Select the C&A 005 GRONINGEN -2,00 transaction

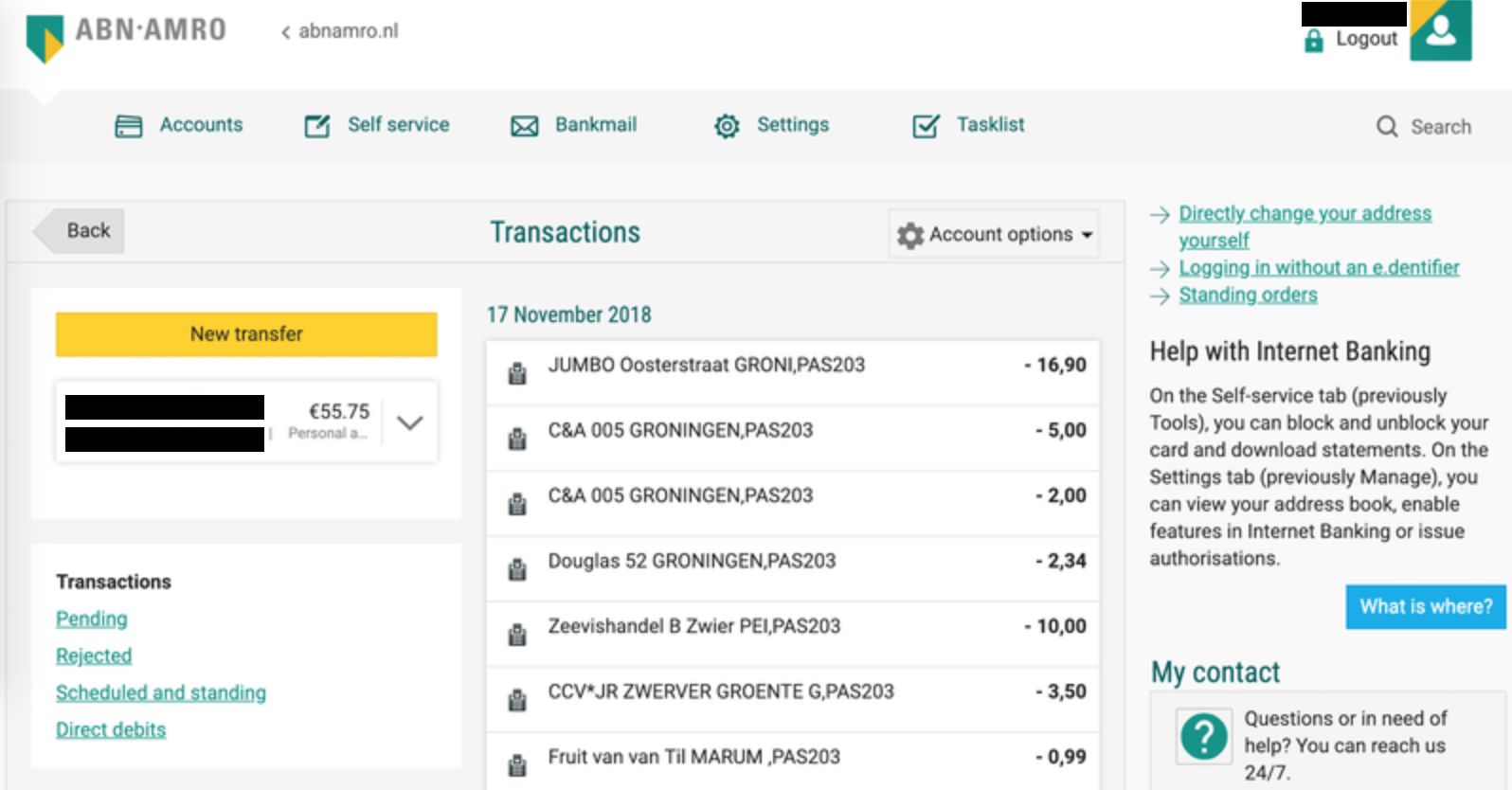point(793,504)
